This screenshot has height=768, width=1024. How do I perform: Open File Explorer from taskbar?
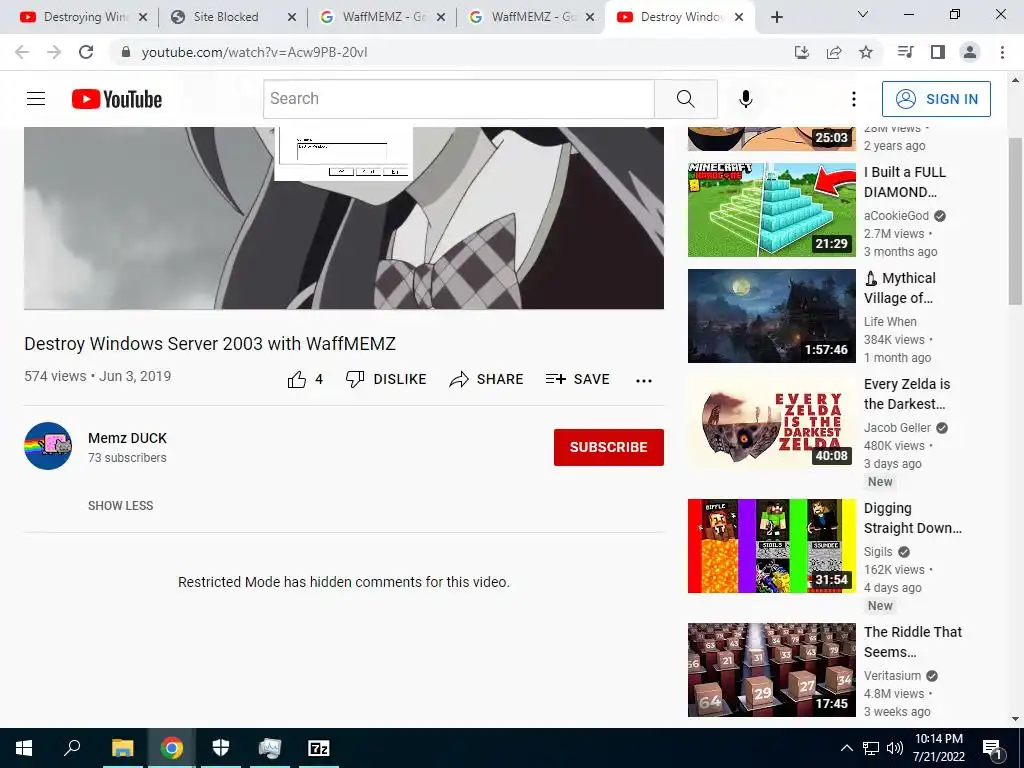click(x=122, y=748)
